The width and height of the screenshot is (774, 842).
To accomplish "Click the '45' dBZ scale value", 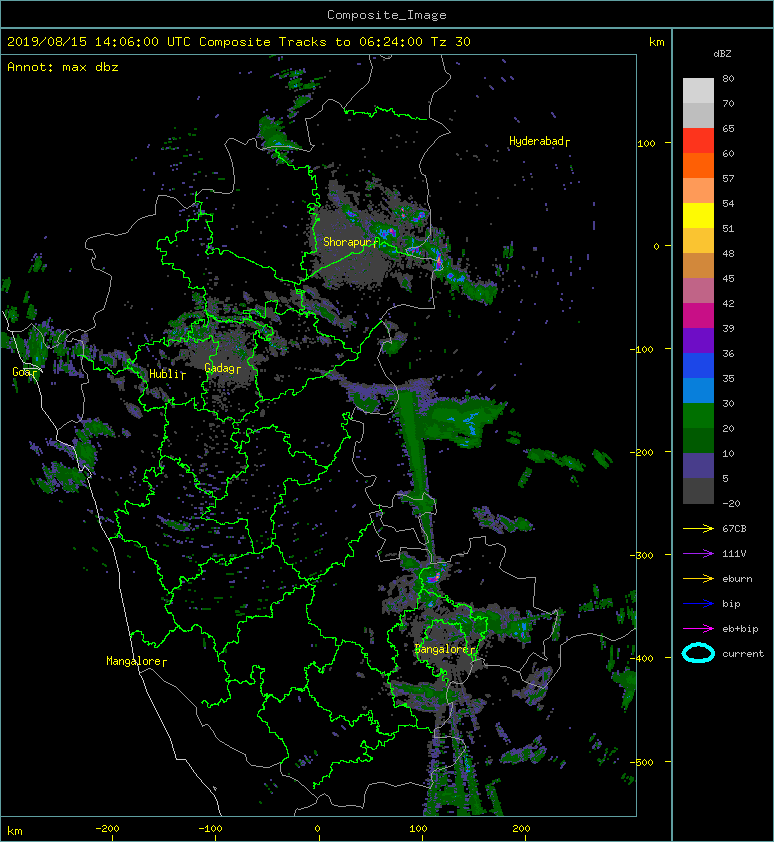I will 728,279.
